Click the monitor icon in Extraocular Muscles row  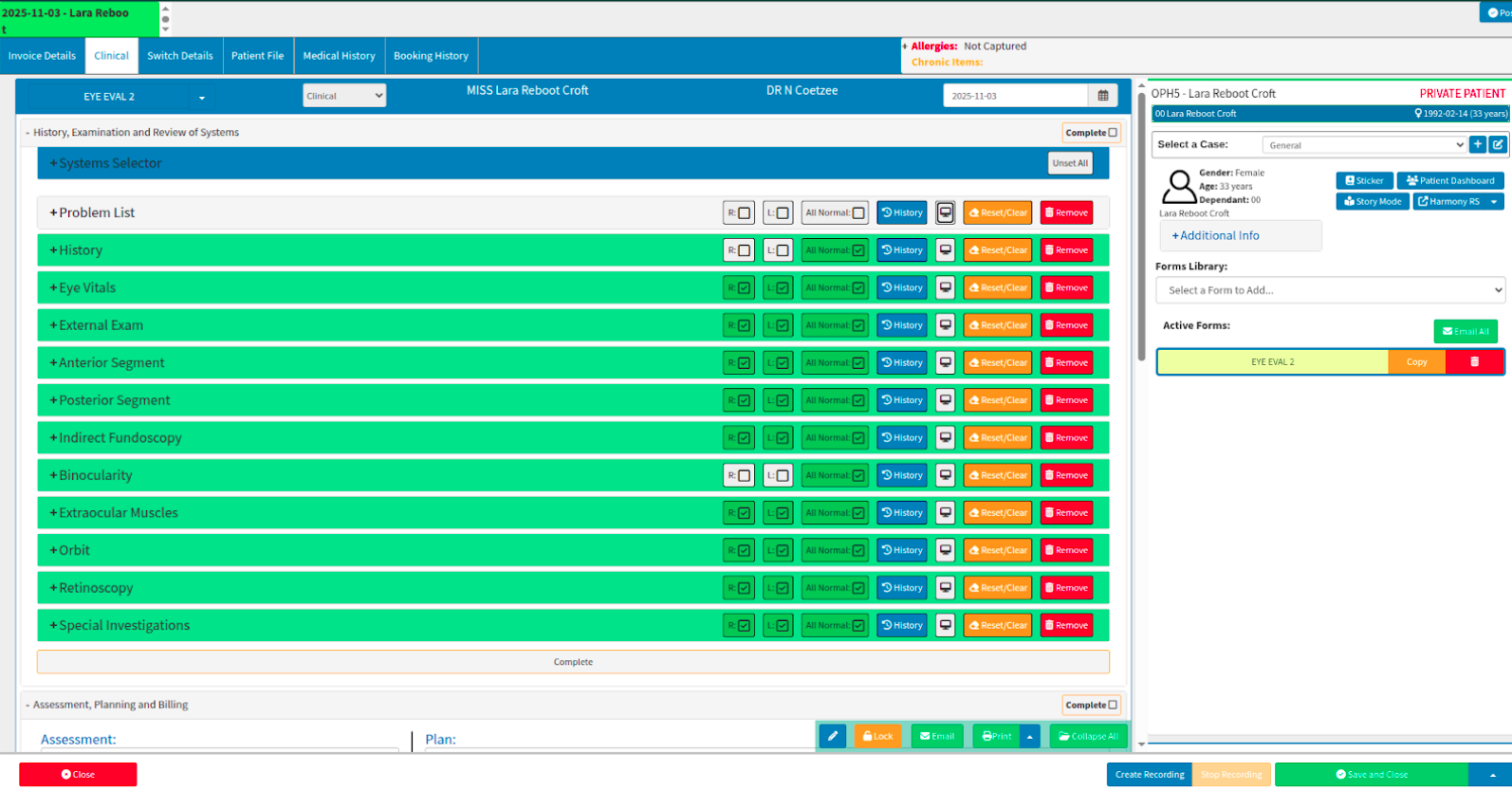(x=945, y=512)
